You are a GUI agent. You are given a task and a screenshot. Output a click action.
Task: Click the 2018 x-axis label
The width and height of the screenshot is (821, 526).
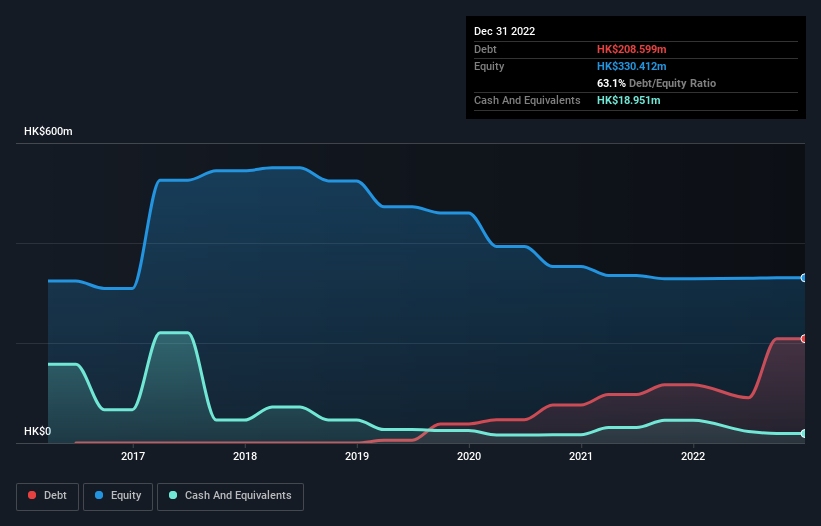coord(245,456)
